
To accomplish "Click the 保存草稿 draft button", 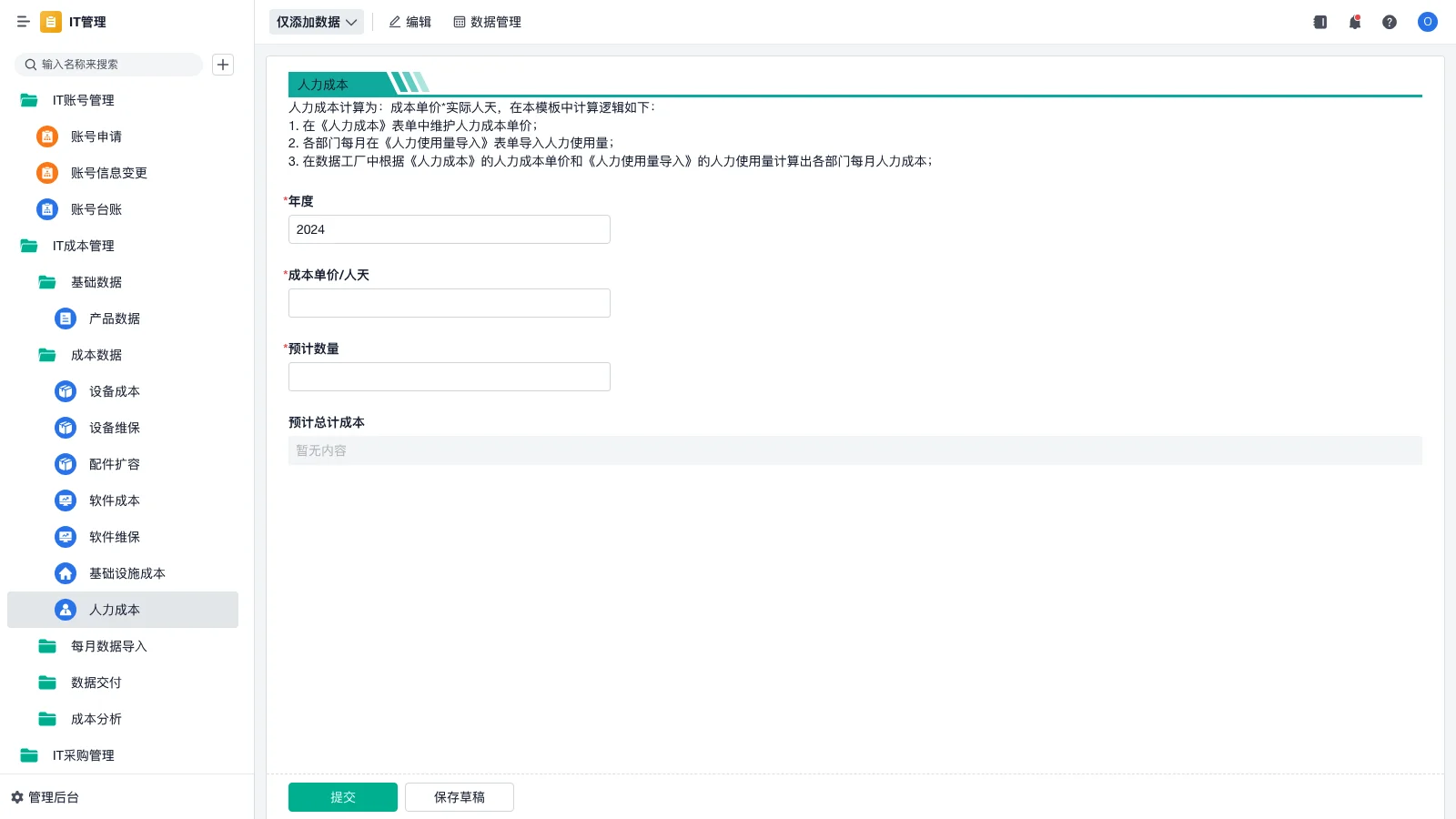I will click(459, 796).
